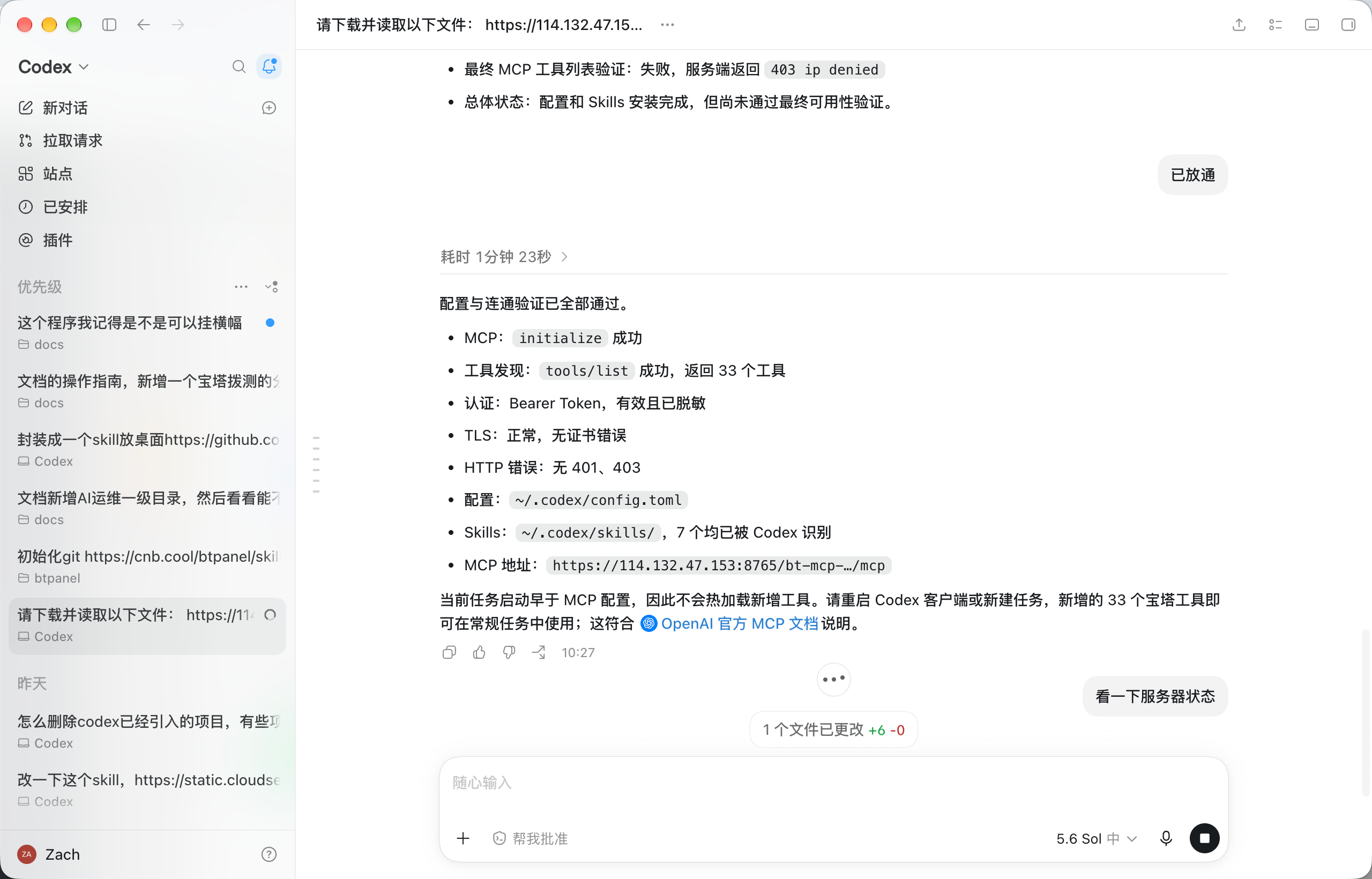Open the task list icon in header
Screen dimensions: 1372x879
click(x=1276, y=25)
